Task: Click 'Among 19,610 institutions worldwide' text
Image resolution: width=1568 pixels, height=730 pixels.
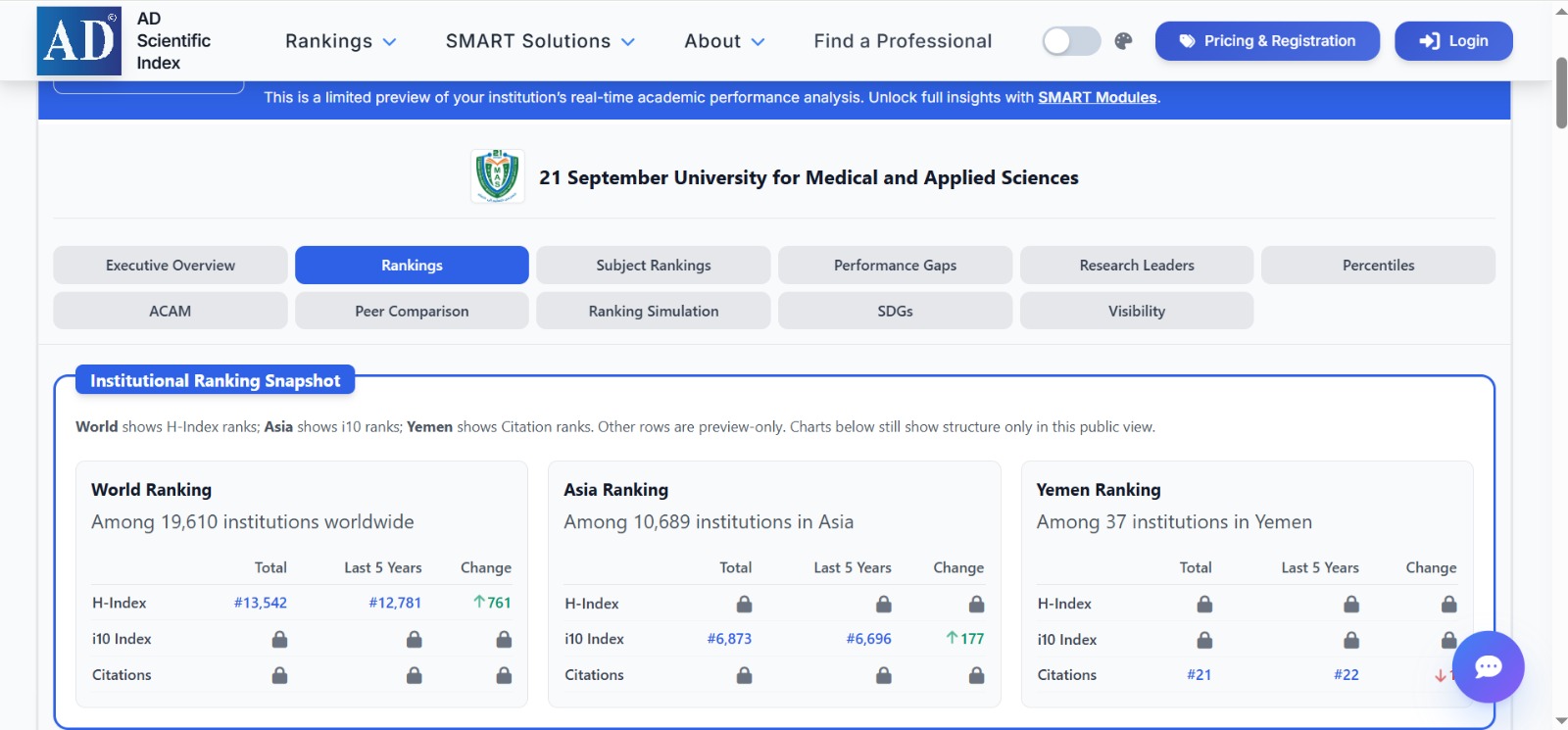Action: [253, 522]
